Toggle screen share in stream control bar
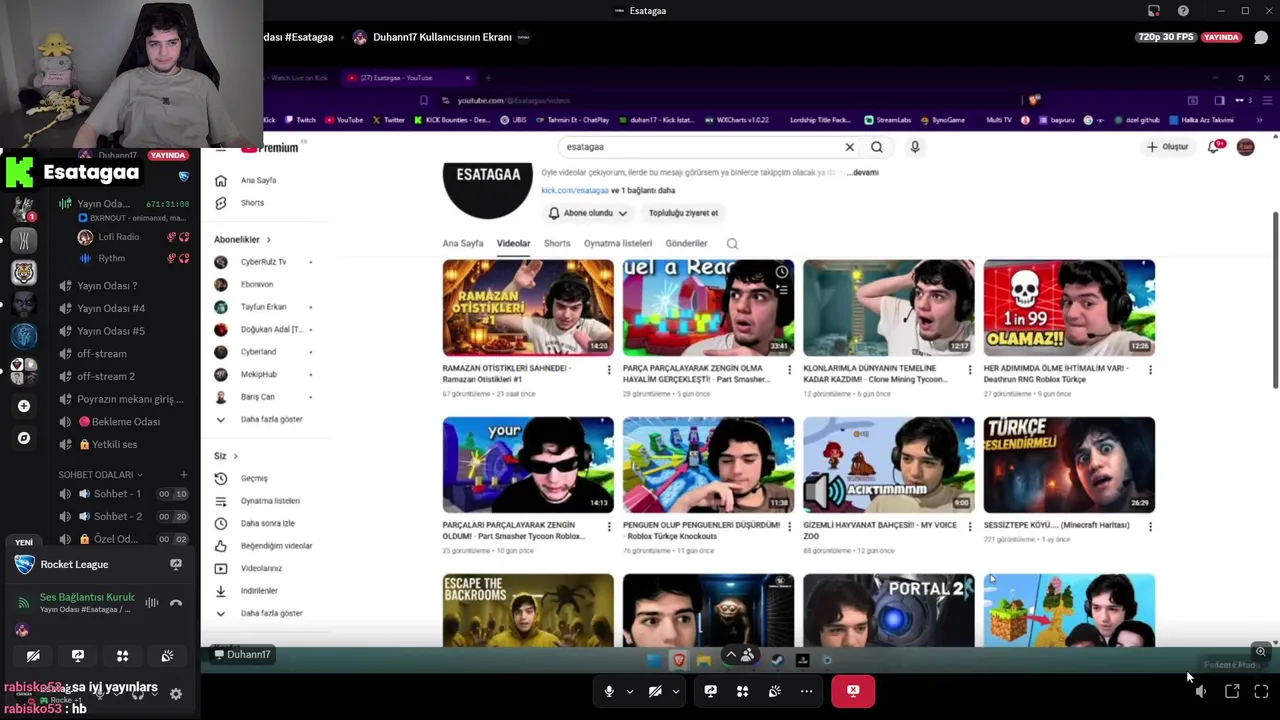The height and width of the screenshot is (720, 1280). point(711,691)
